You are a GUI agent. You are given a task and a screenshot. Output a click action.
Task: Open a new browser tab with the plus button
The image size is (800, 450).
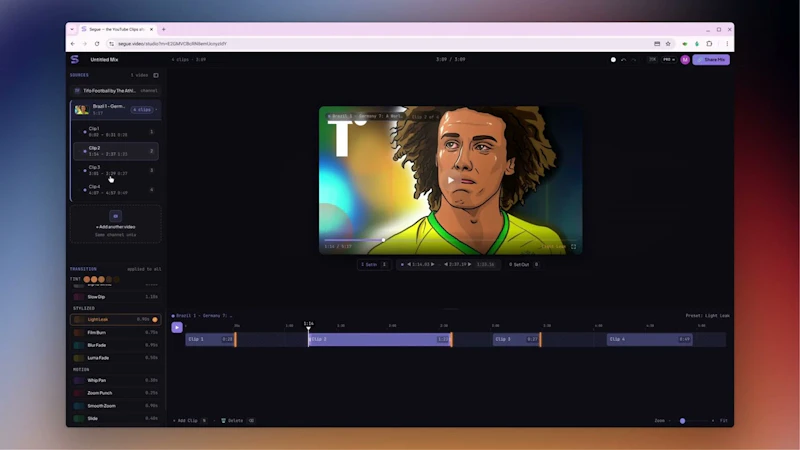click(164, 30)
